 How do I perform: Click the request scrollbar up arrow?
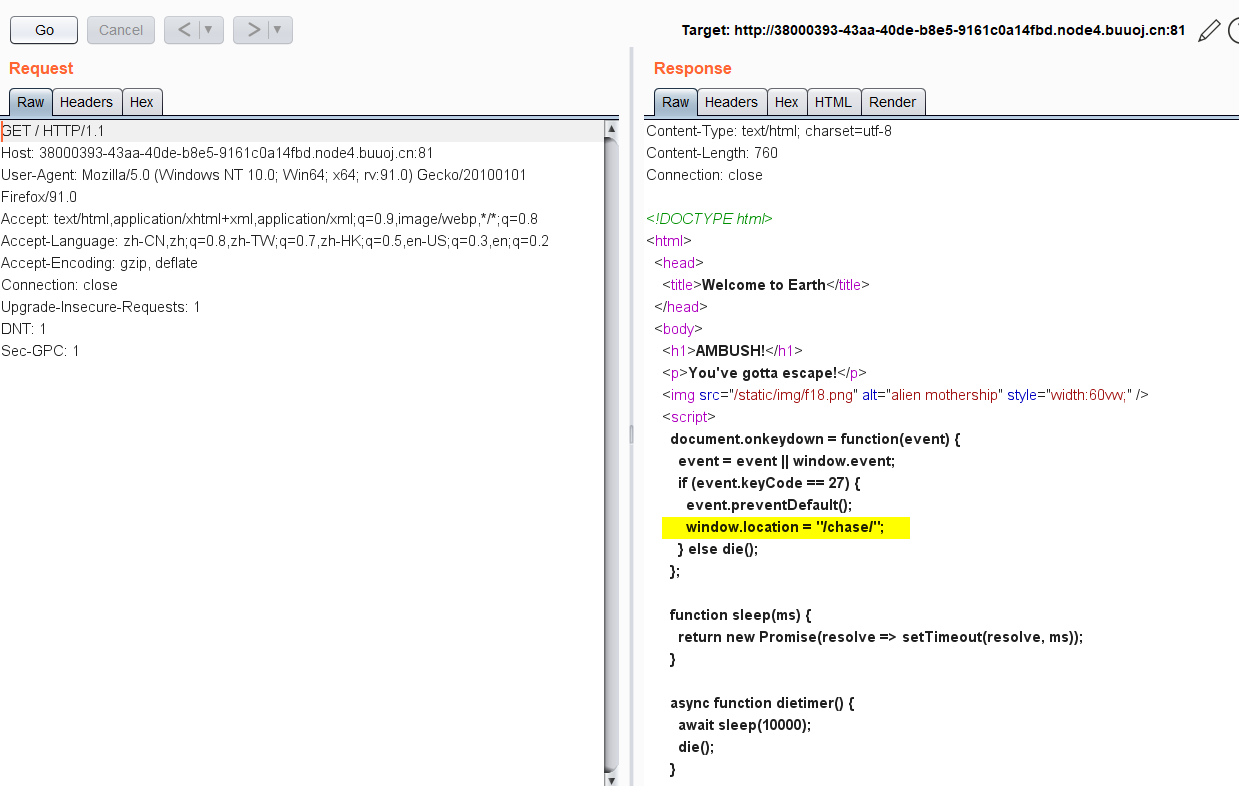(x=611, y=129)
